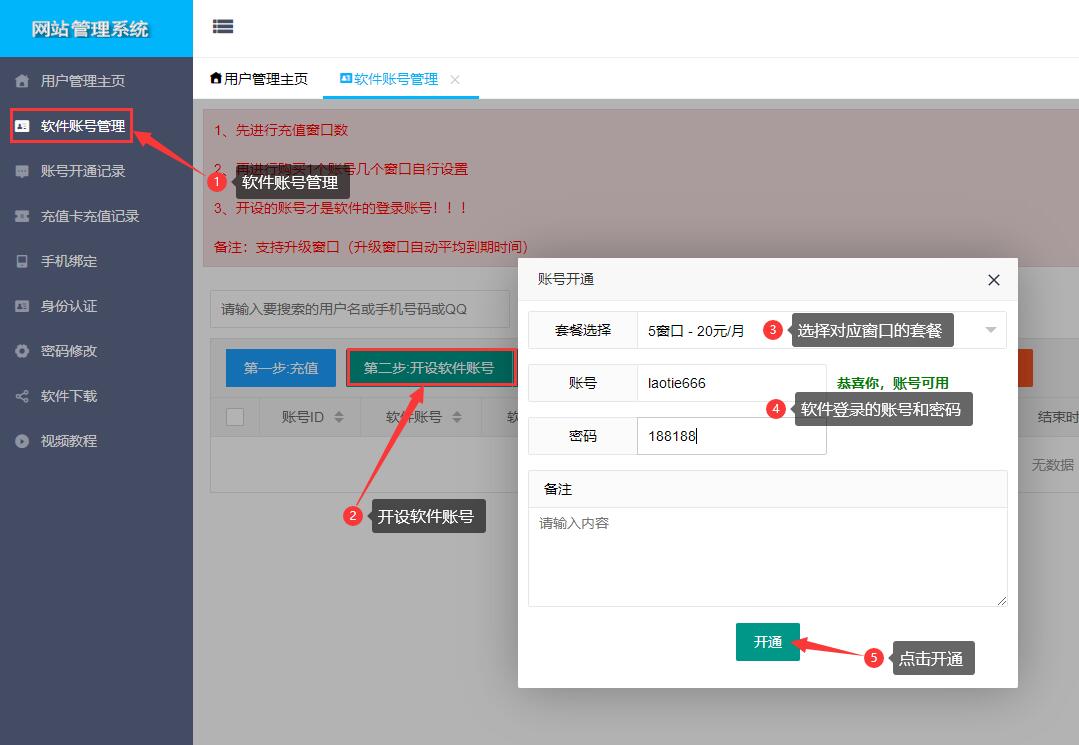Click the 账号ID column header label

pos(303,417)
